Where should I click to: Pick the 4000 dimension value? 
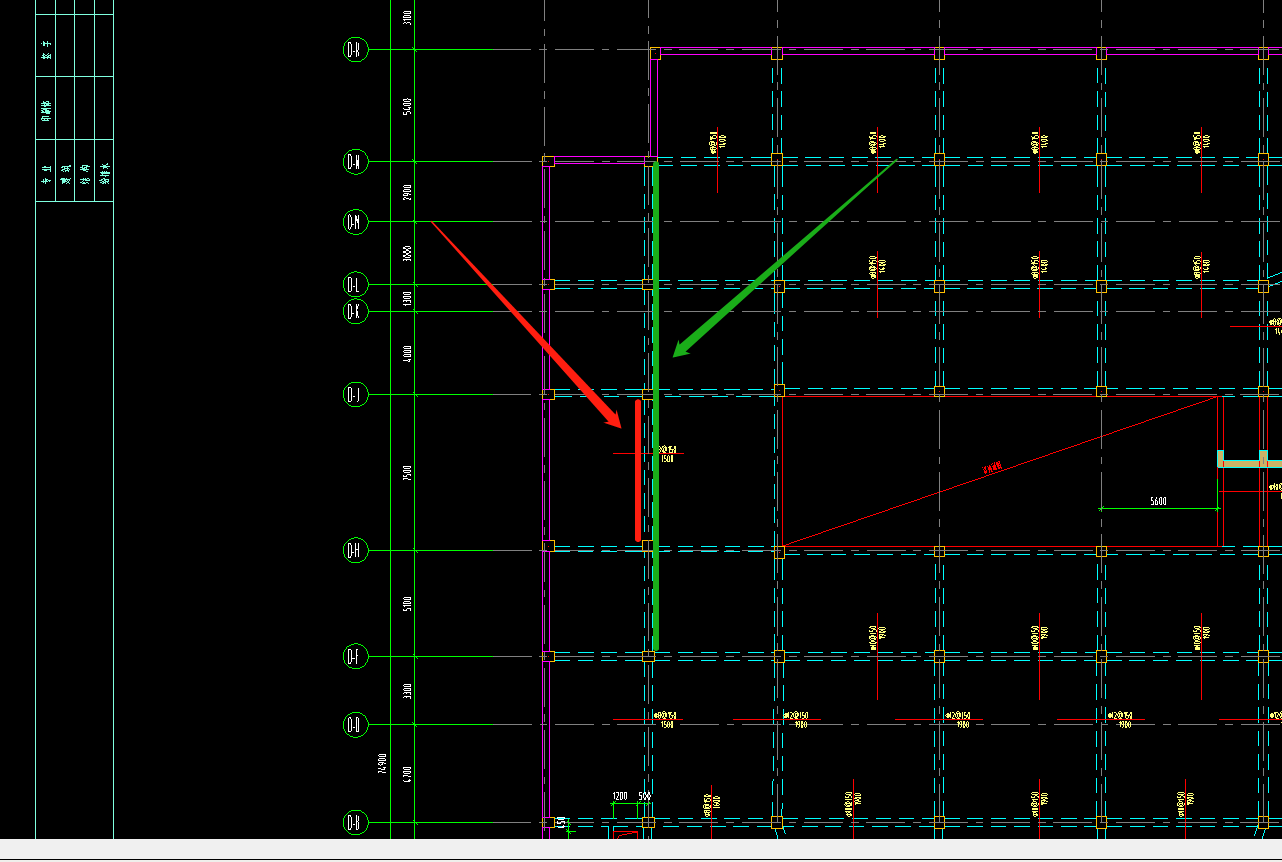tap(408, 353)
